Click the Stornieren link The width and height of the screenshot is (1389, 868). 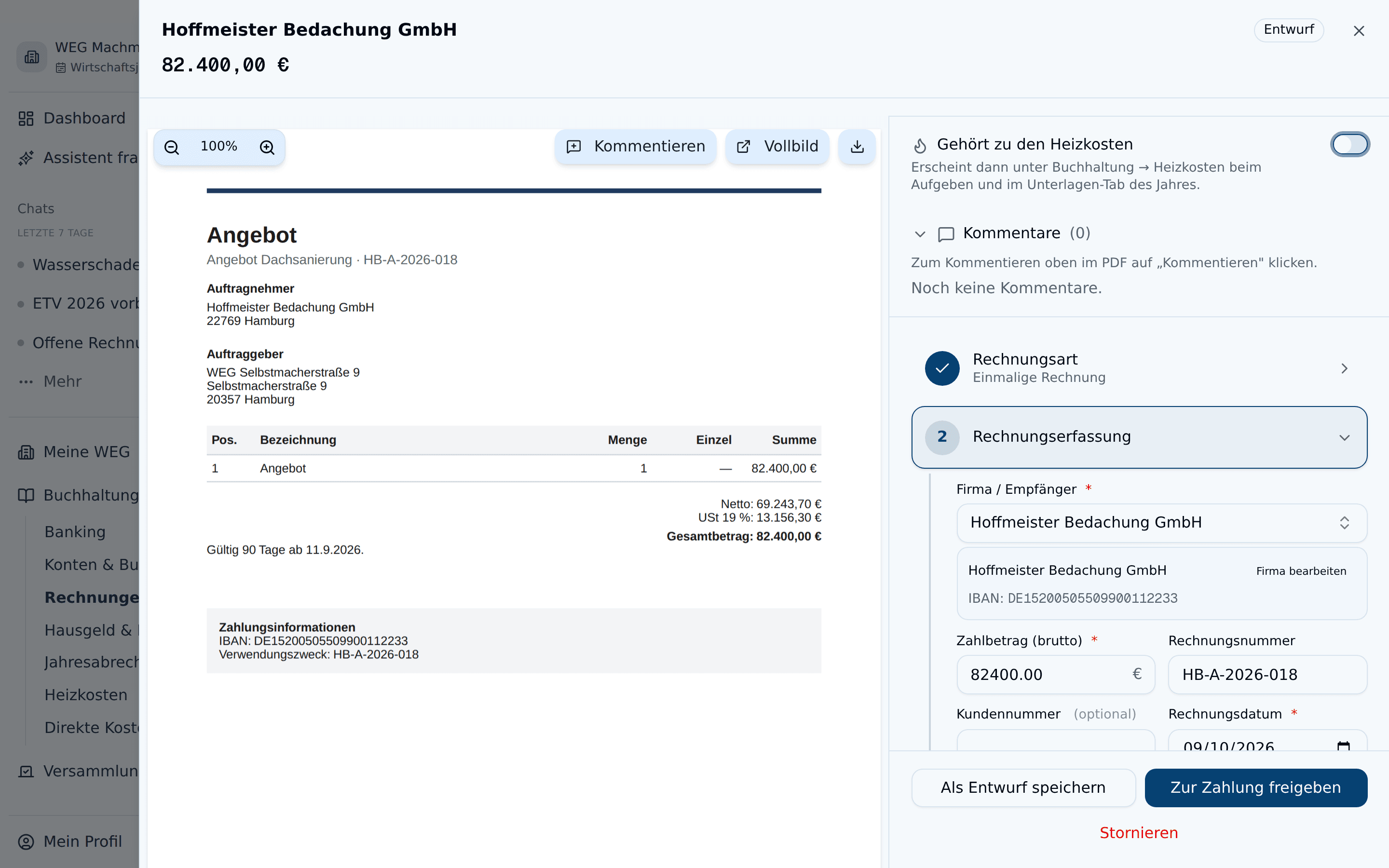1139,833
